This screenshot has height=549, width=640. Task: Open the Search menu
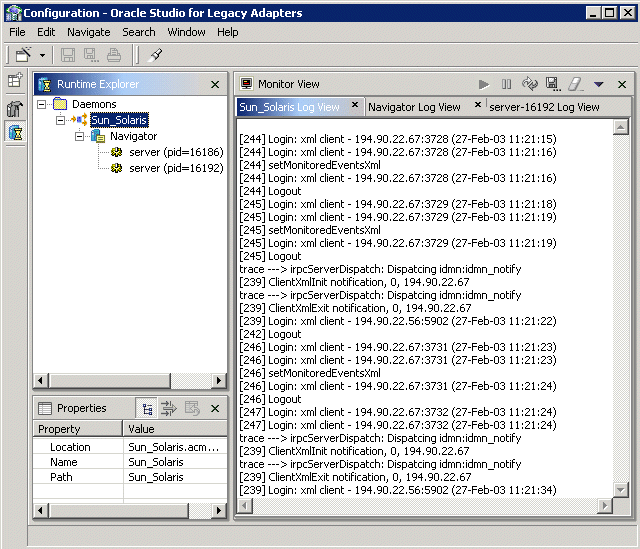click(139, 32)
